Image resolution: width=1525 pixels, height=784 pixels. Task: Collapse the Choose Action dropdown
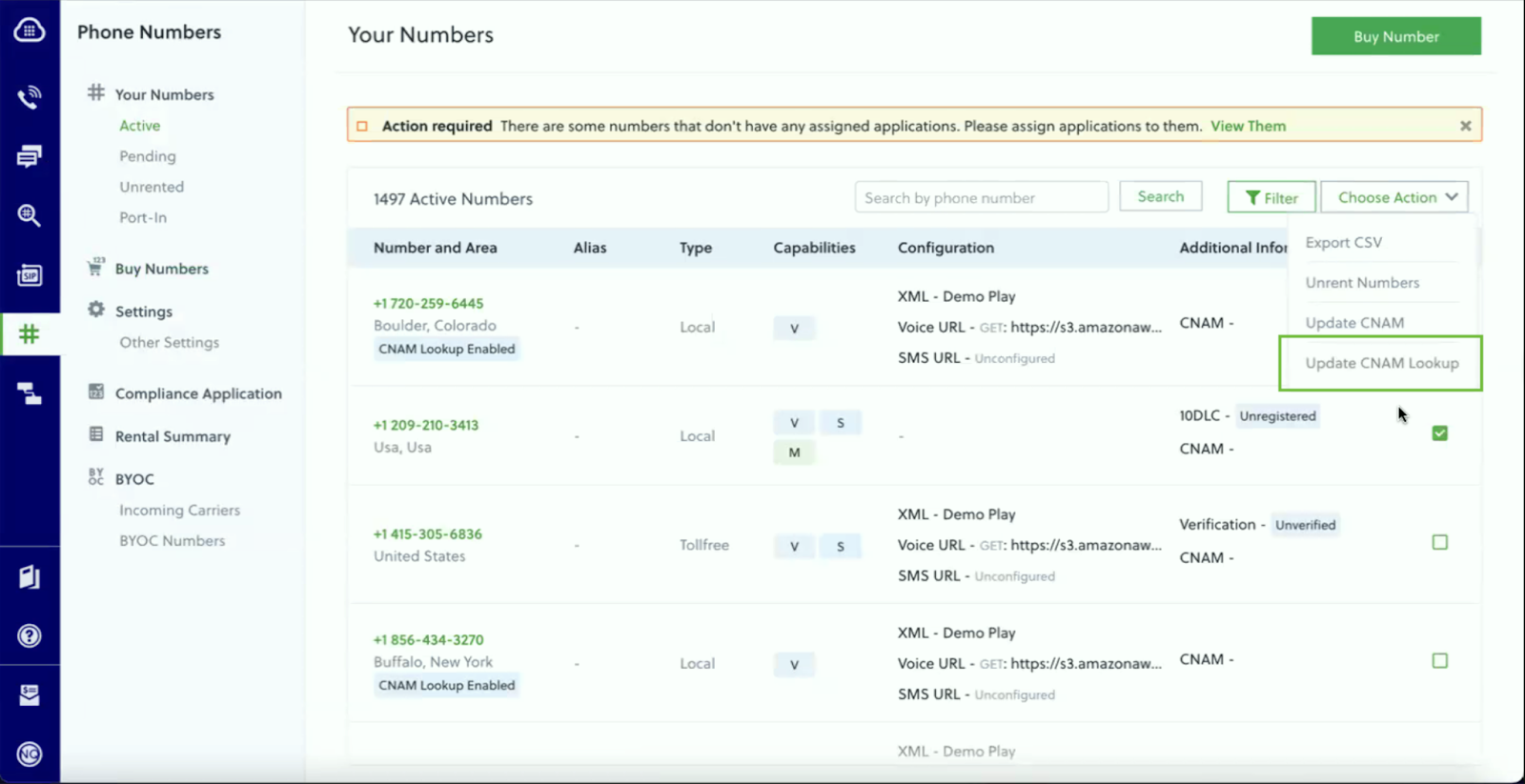(1394, 197)
